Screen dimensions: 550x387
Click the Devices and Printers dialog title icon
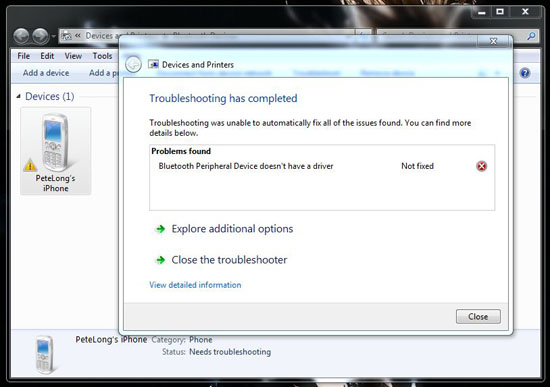point(153,64)
